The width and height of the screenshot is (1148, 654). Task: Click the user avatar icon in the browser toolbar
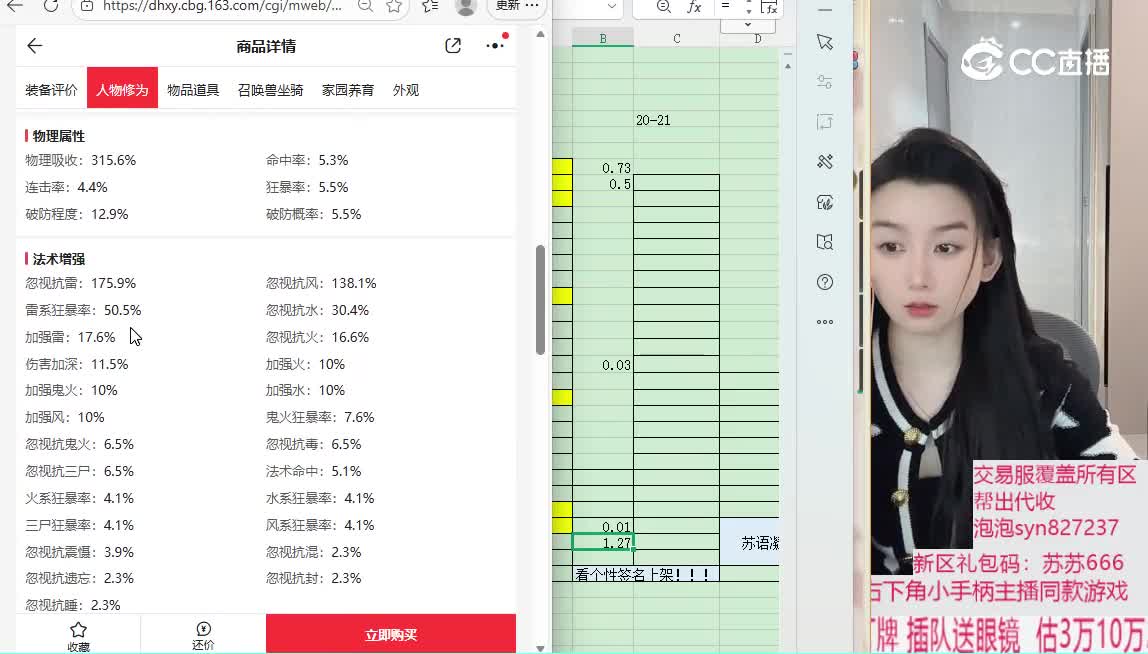click(x=465, y=9)
